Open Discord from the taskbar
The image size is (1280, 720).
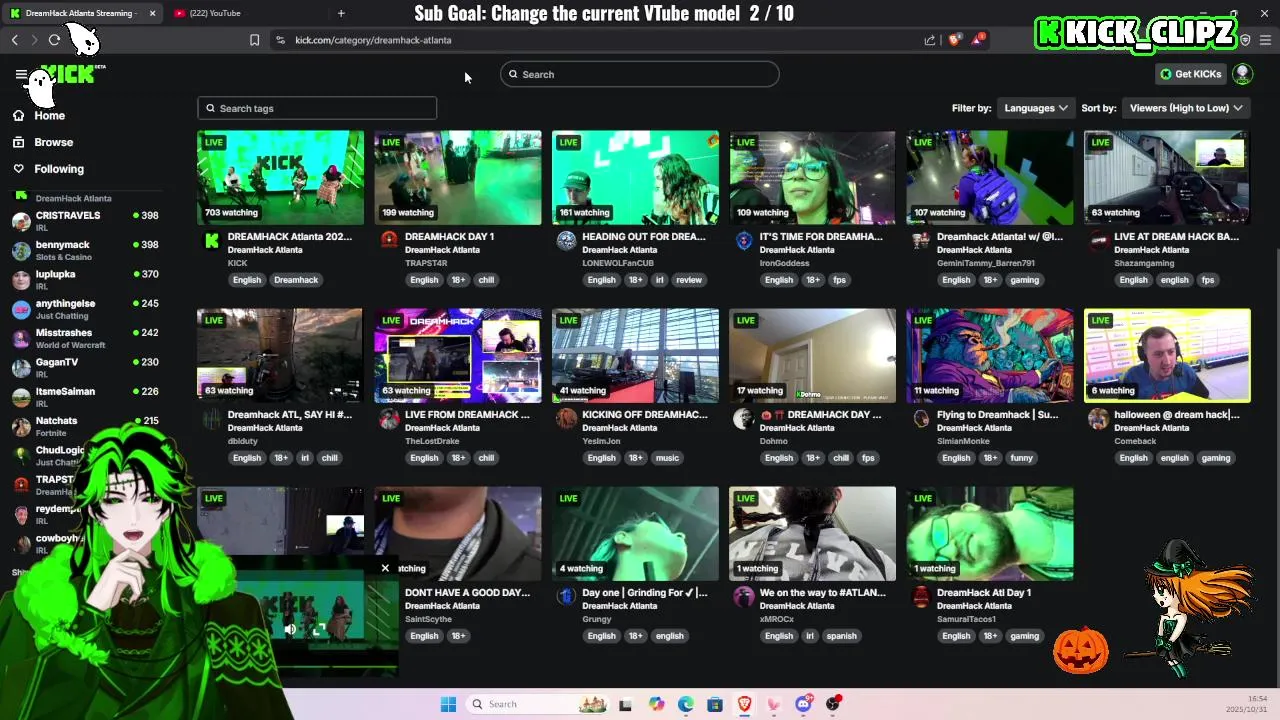803,704
